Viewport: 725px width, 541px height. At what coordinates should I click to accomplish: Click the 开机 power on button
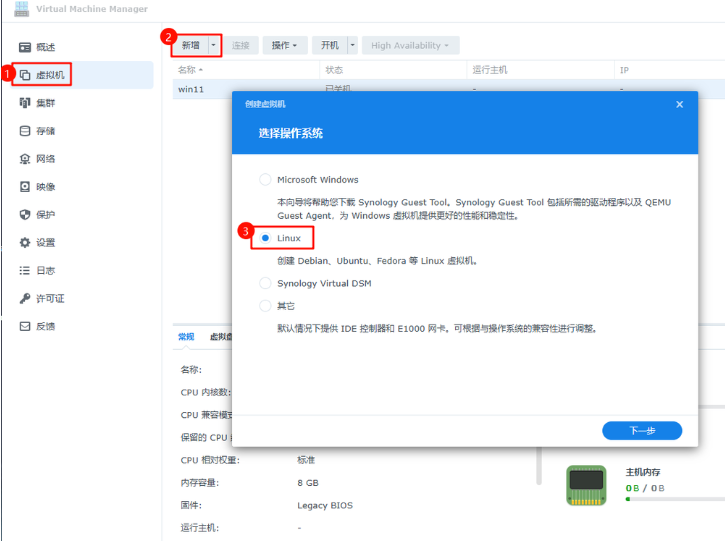[x=330, y=45]
